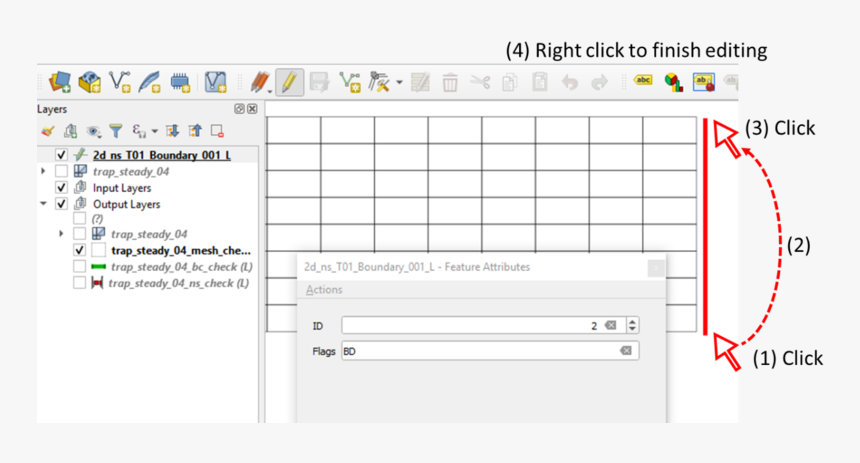Image resolution: width=860 pixels, height=463 pixels.
Task: Uncheck the Input Layers group checkbox
Action: tap(61, 188)
